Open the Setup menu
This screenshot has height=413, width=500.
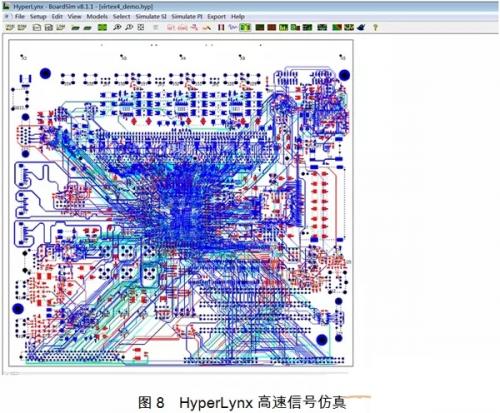pyautogui.click(x=38, y=16)
